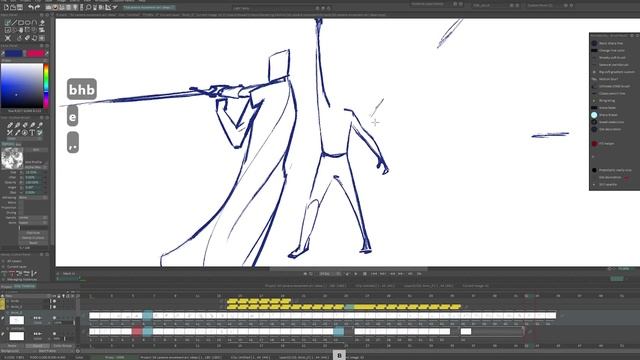Choose the red circle preset in right panel

[594, 144]
